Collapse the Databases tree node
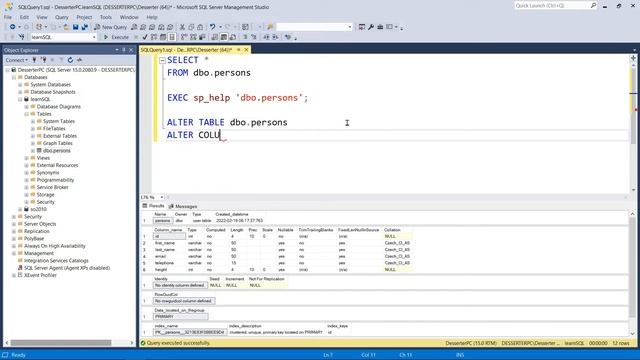Viewport: 640px width, 360px height. point(14,77)
